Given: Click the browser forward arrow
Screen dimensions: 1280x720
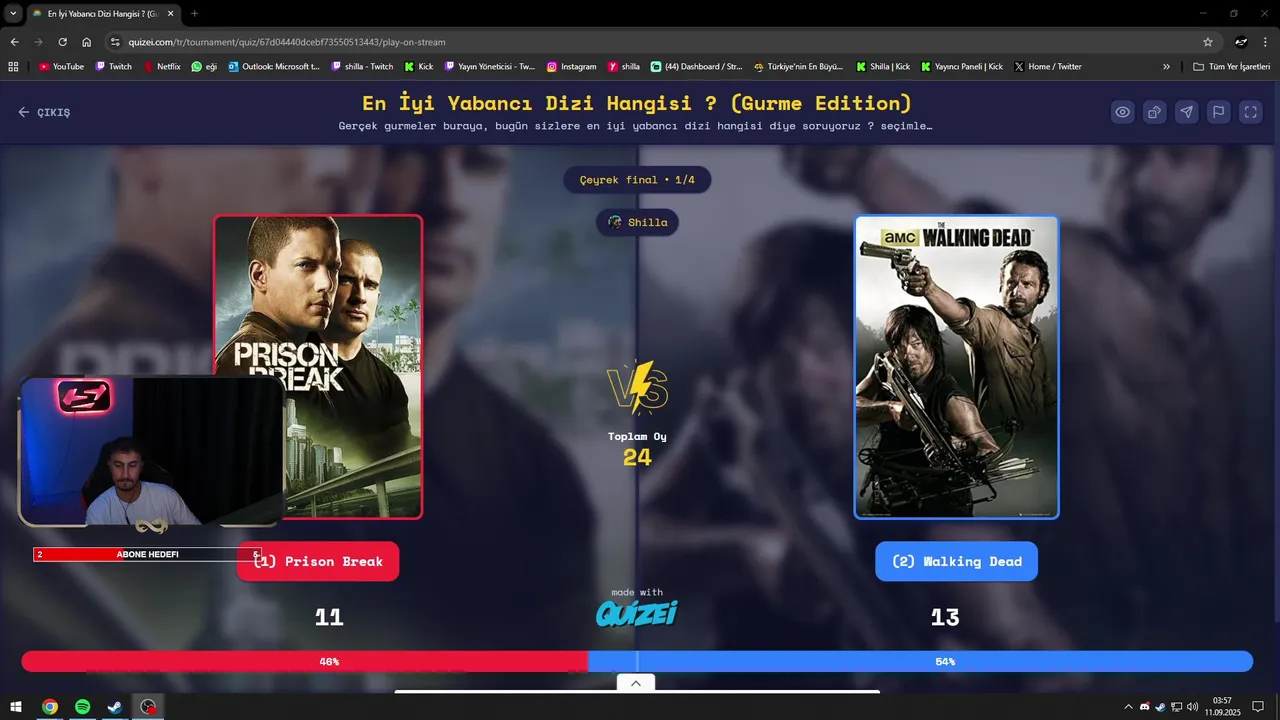Looking at the screenshot, I should pyautogui.click(x=38, y=42).
